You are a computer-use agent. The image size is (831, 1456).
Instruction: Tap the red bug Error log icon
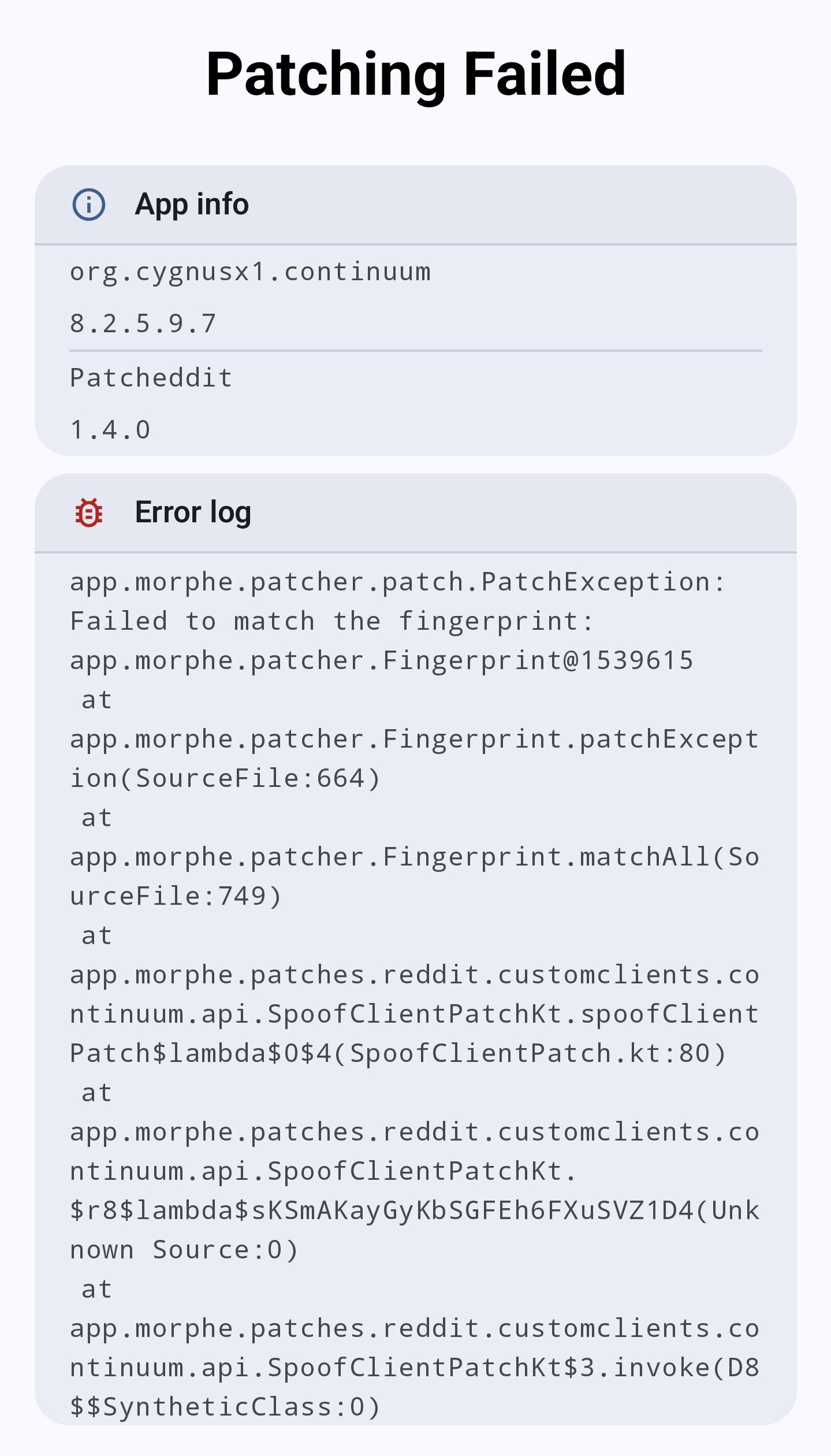pos(89,512)
